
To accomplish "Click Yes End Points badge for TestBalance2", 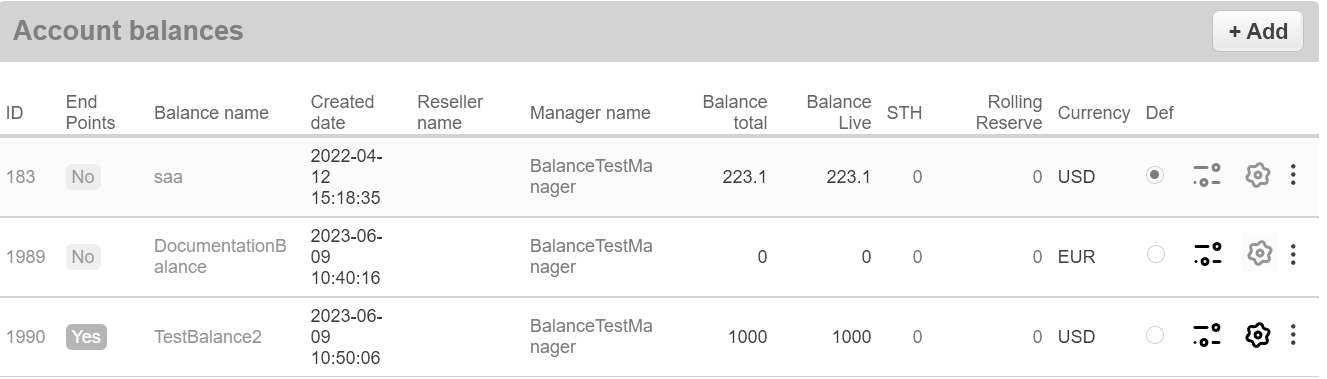I will point(86,337).
